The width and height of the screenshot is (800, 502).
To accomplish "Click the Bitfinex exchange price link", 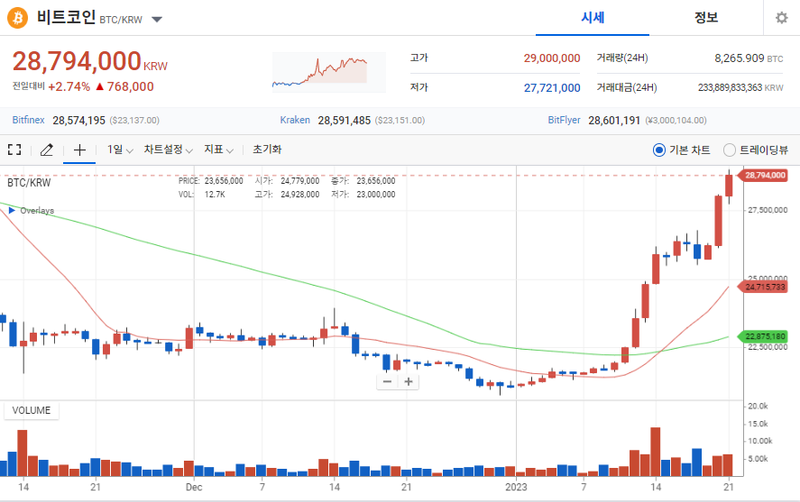I will (x=29, y=120).
